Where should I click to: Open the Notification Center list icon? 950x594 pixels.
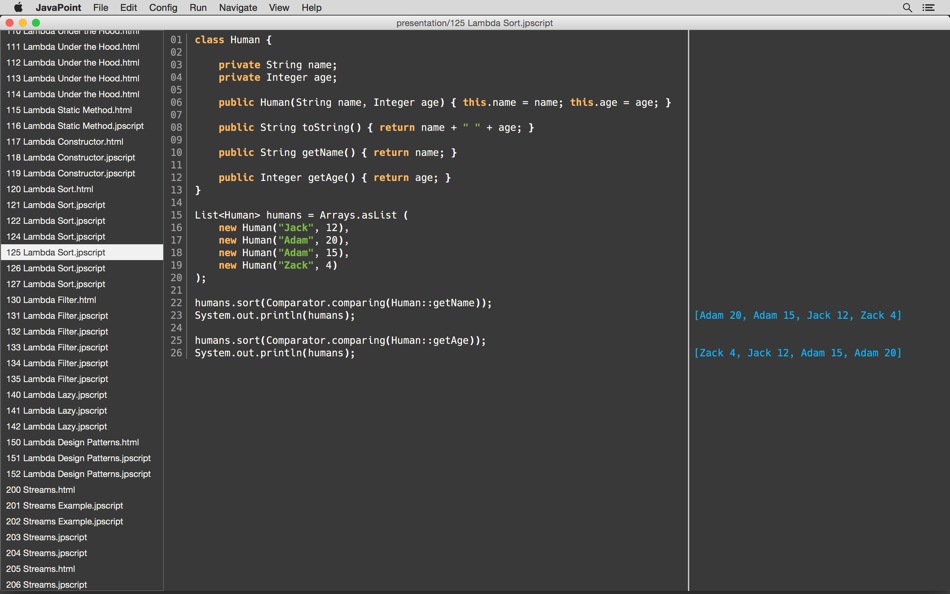tap(928, 8)
